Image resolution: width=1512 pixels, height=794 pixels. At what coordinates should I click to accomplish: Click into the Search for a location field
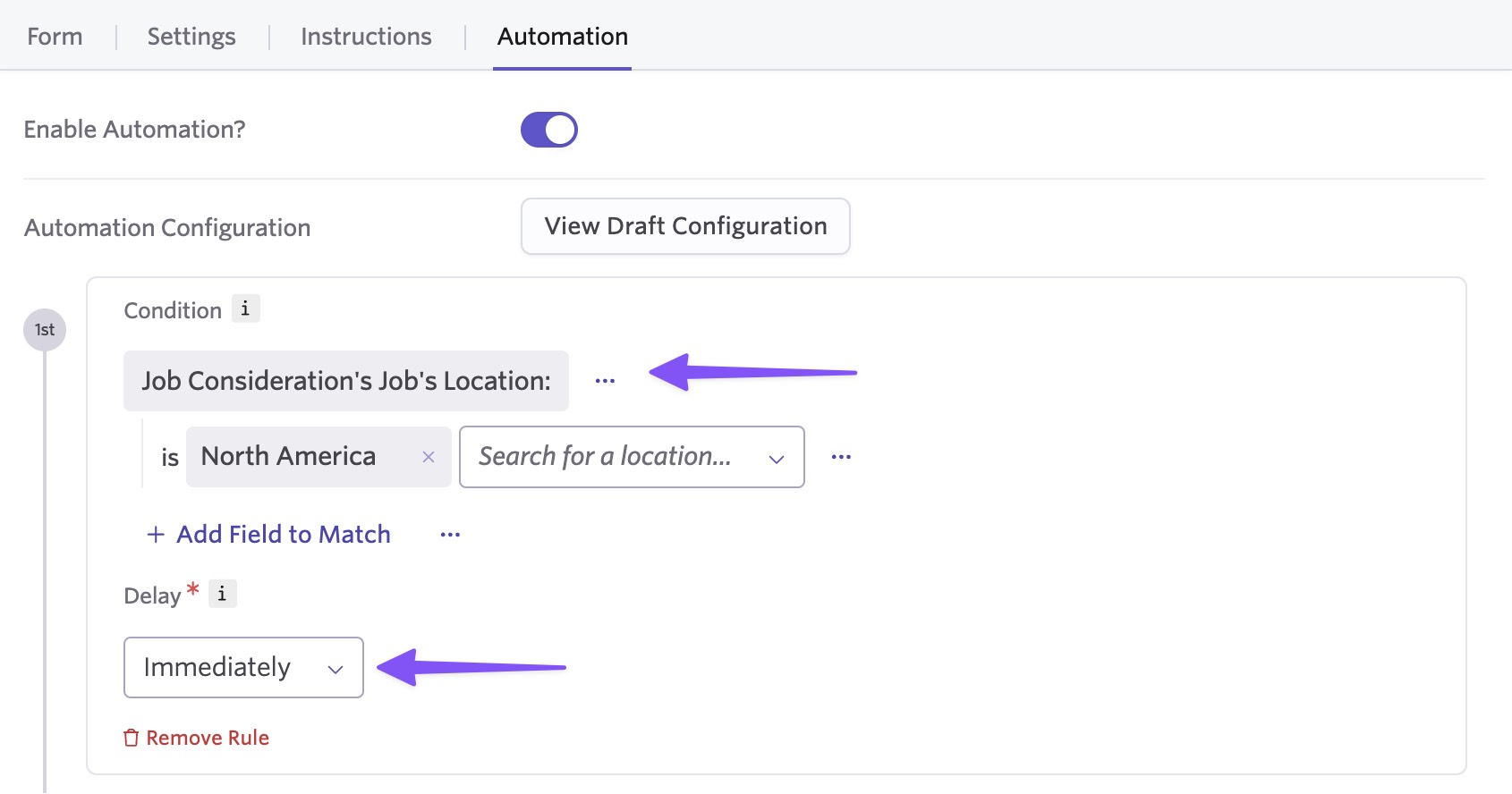605,457
